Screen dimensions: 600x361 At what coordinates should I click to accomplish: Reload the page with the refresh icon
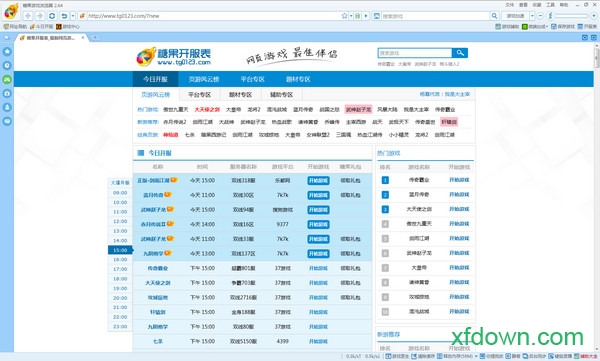click(x=52, y=16)
